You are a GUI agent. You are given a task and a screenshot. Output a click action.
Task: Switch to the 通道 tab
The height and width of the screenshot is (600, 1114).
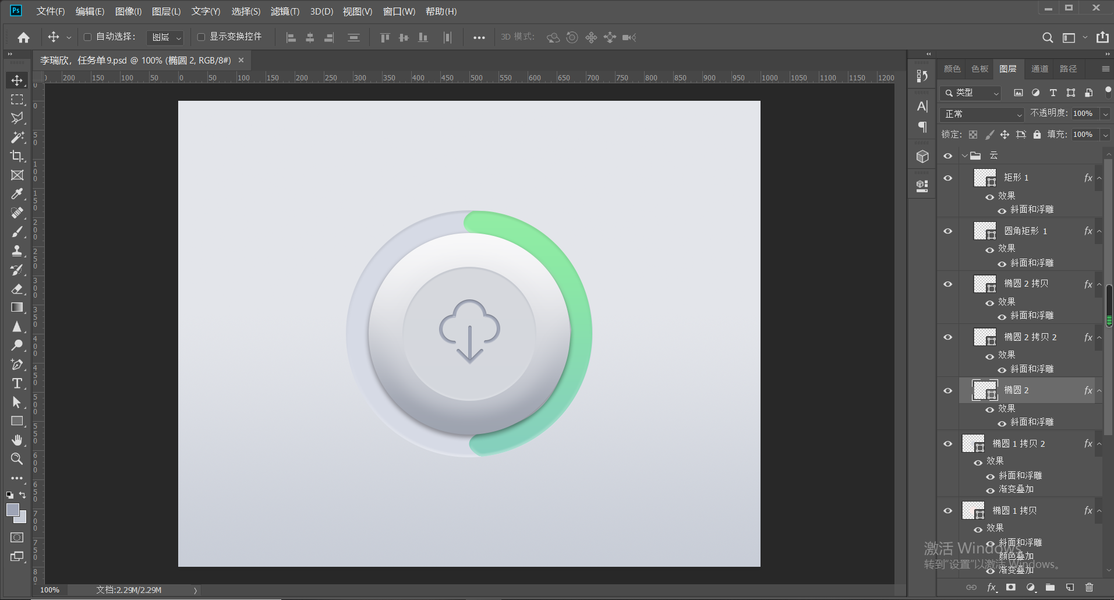click(x=1039, y=69)
